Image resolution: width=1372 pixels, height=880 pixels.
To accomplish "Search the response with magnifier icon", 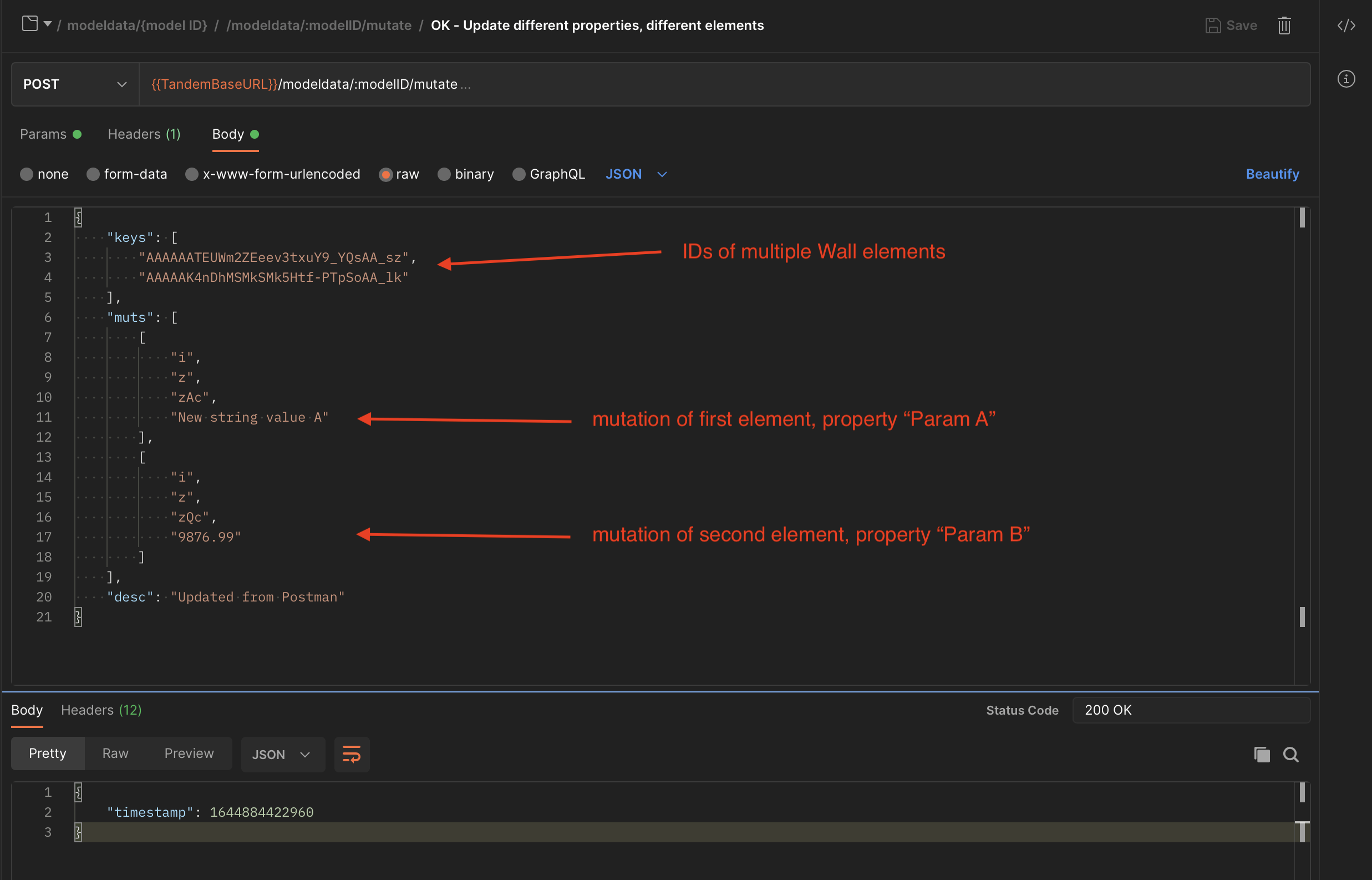I will 1290,754.
